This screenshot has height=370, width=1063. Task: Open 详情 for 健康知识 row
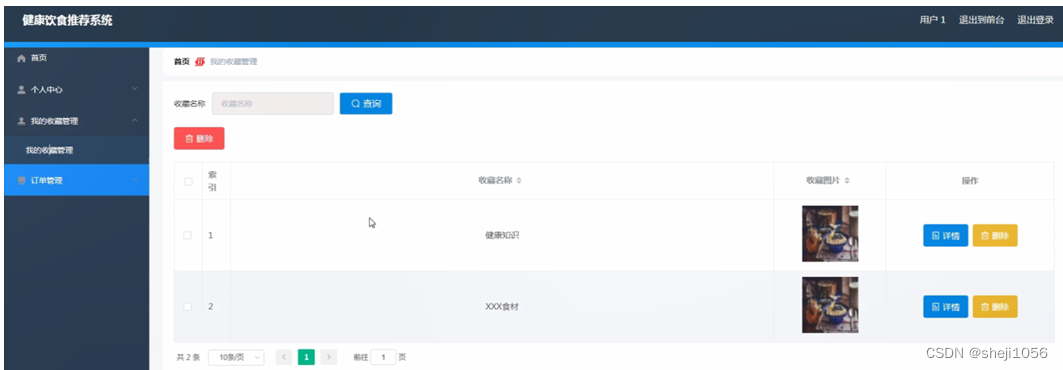tap(945, 236)
